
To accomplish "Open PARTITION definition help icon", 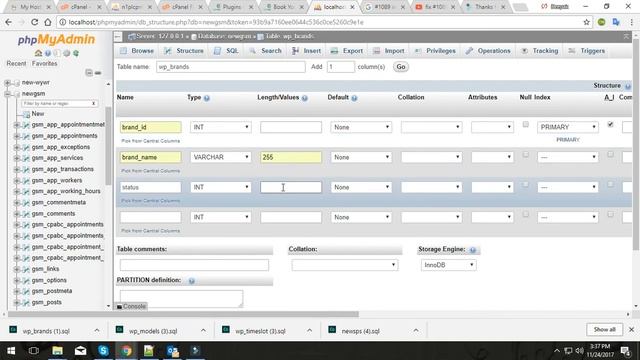I will tap(191, 281).
